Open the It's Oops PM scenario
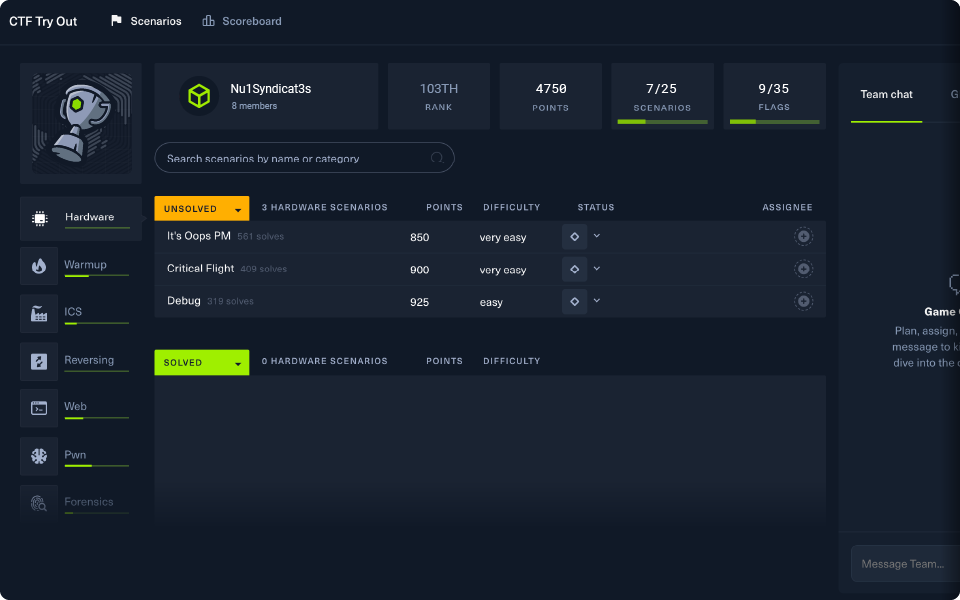This screenshot has height=600, width=960. 198,236
